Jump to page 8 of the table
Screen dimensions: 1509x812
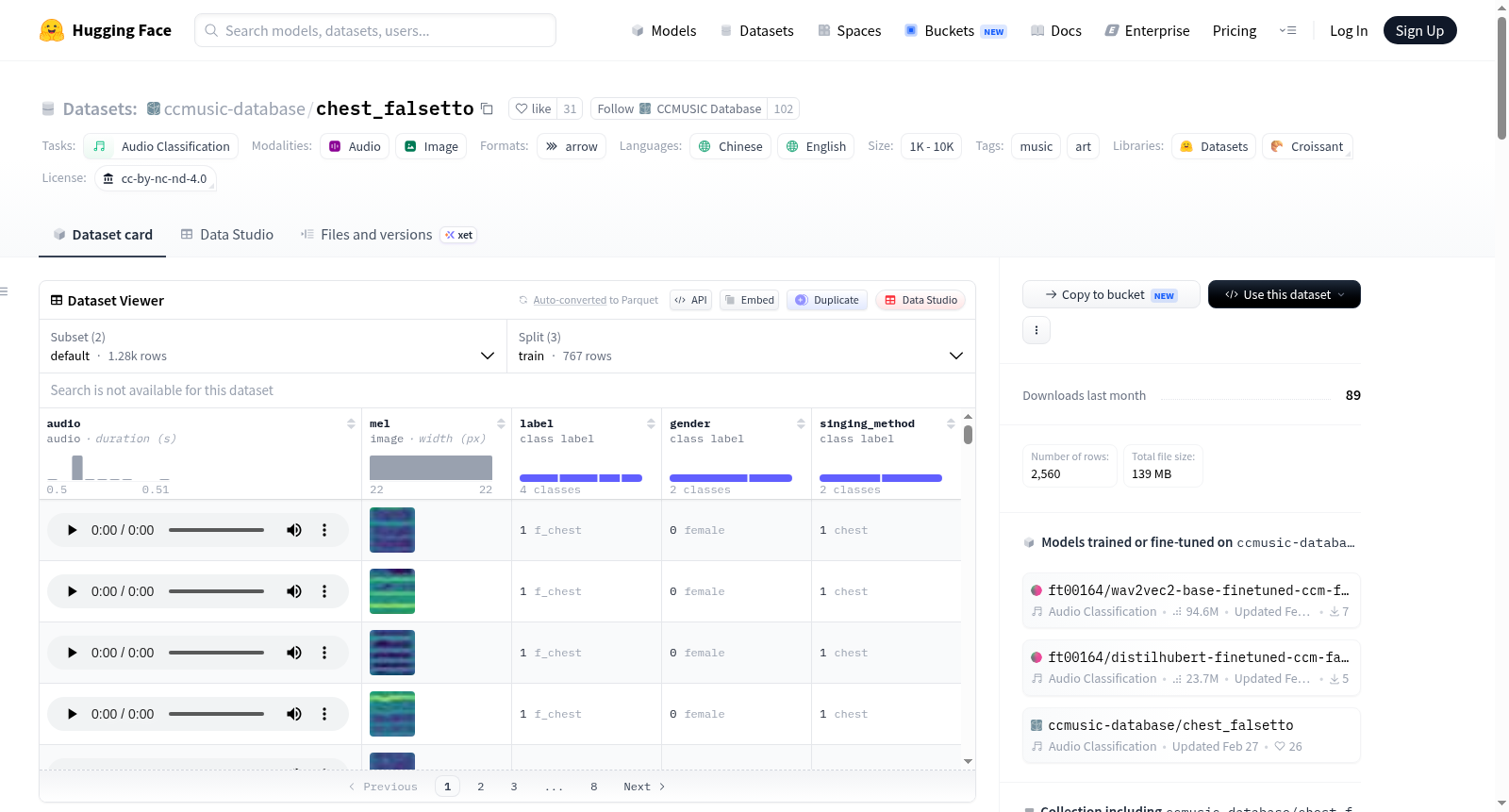pos(594,787)
